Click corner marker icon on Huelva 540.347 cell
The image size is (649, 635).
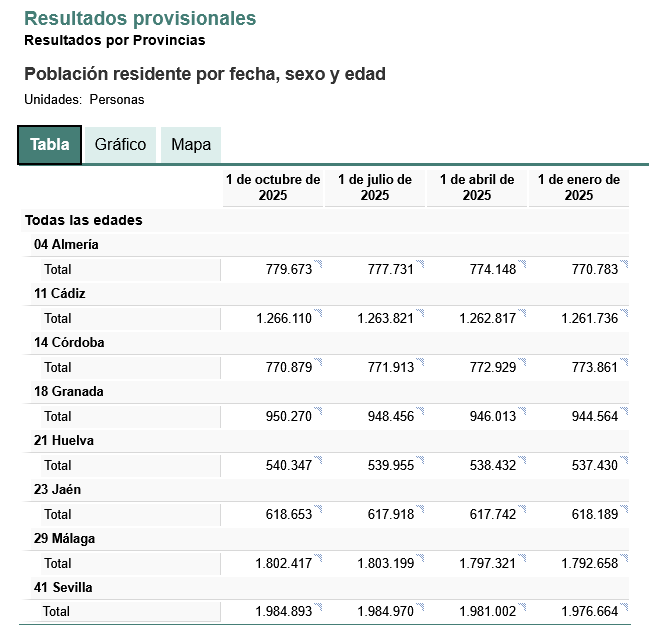pos(318,460)
